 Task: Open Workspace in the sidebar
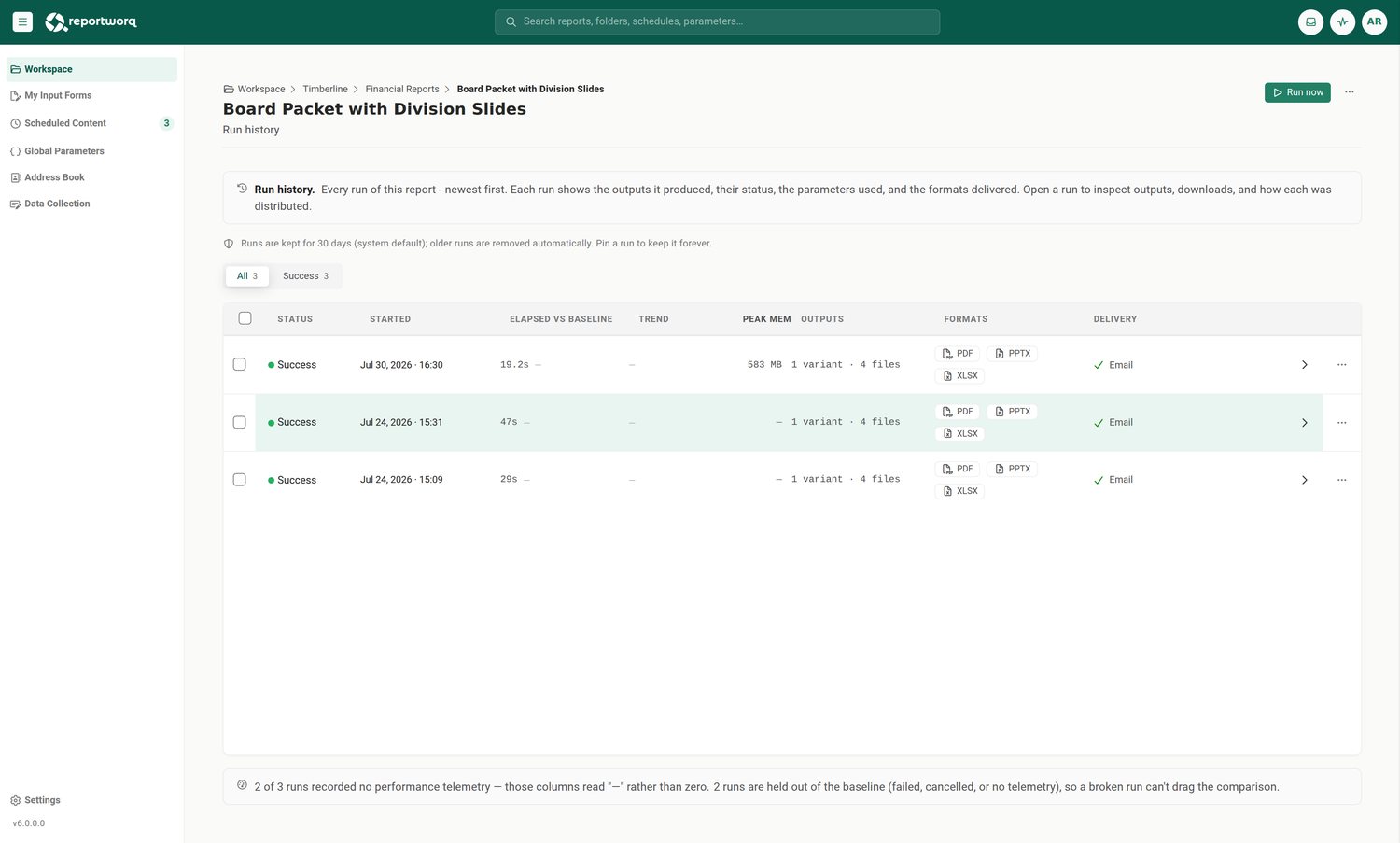(x=91, y=69)
